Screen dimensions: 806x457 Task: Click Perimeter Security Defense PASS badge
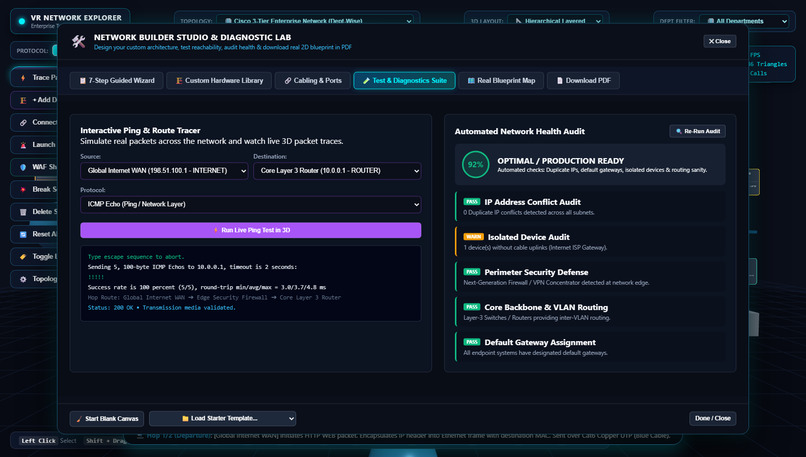471,271
